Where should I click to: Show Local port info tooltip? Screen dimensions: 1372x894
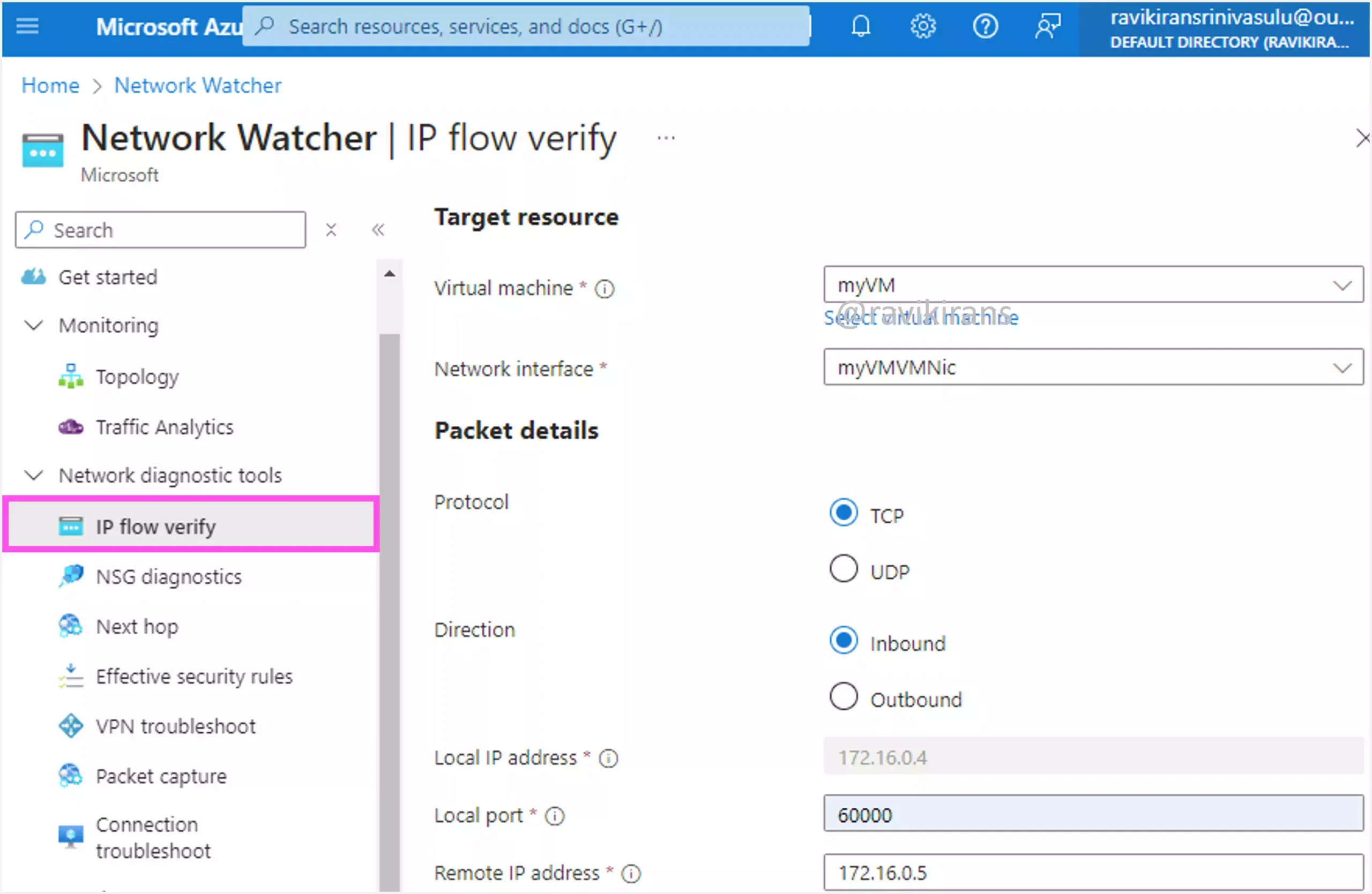coord(555,816)
